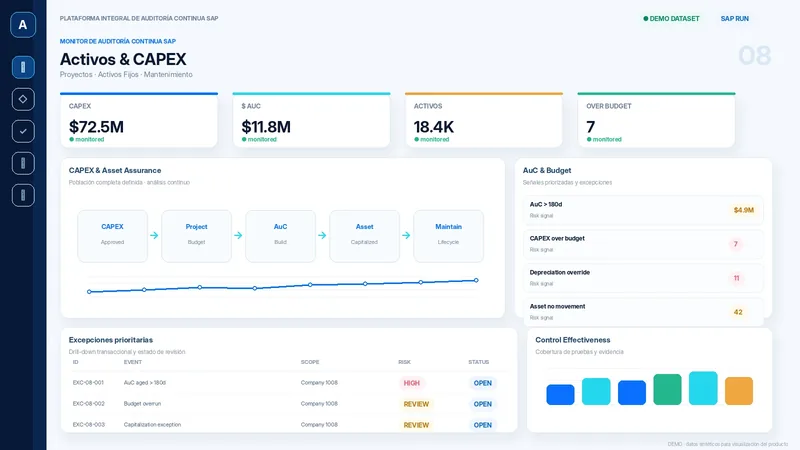The height and width of the screenshot is (450, 800).
Task: Click the REVIEW badge for Budget overrun
Action: pyautogui.click(x=416, y=404)
